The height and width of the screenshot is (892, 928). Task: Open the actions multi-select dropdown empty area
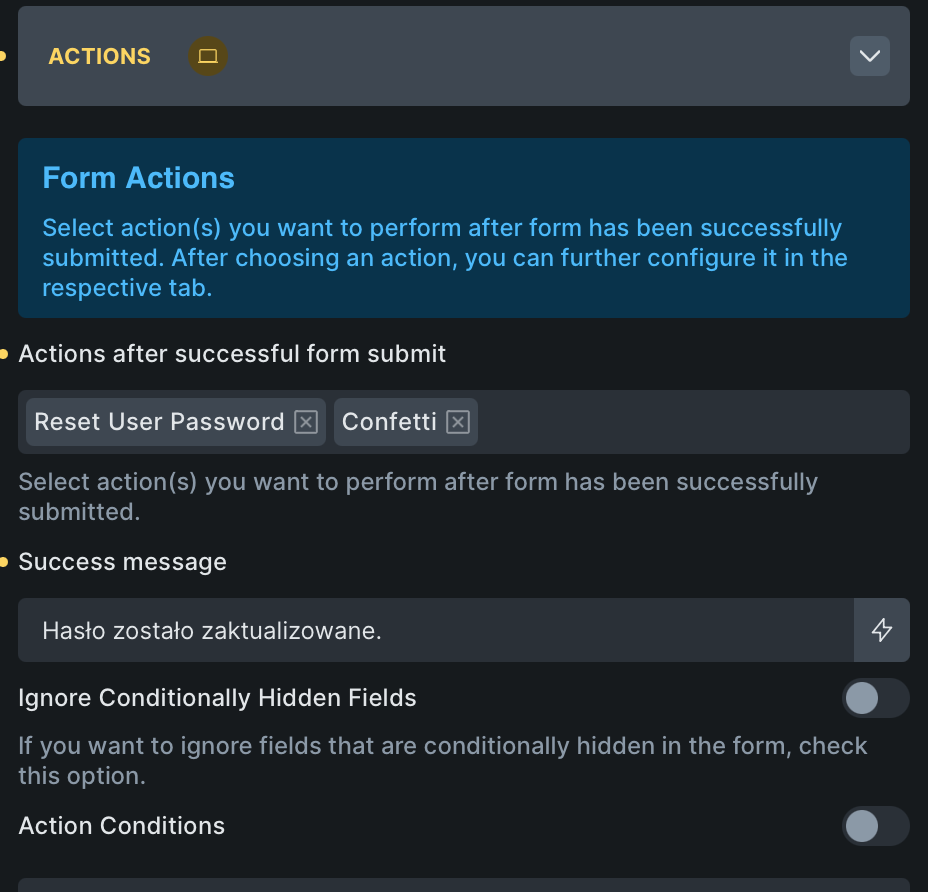pos(690,422)
